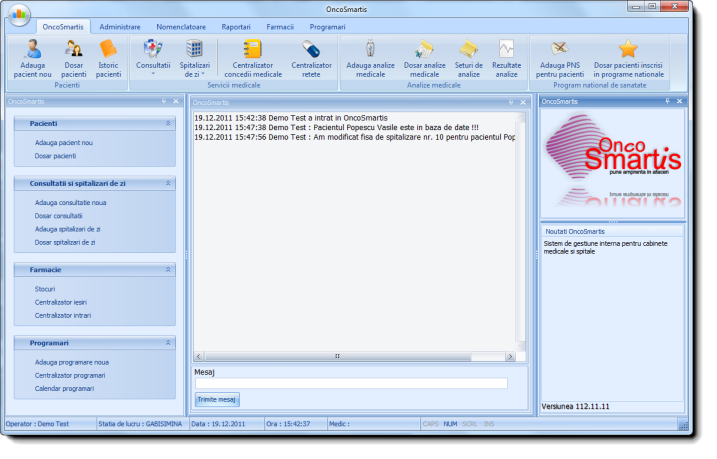Open Centralizator programari link
The width and height of the screenshot is (717, 459).
click(70, 375)
